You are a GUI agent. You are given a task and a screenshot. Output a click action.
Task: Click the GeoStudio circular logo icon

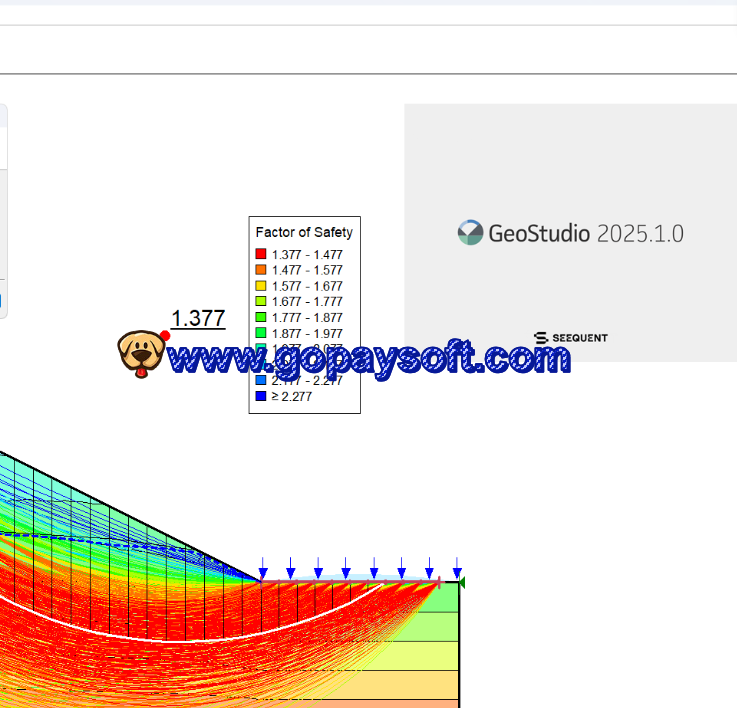[x=470, y=232]
